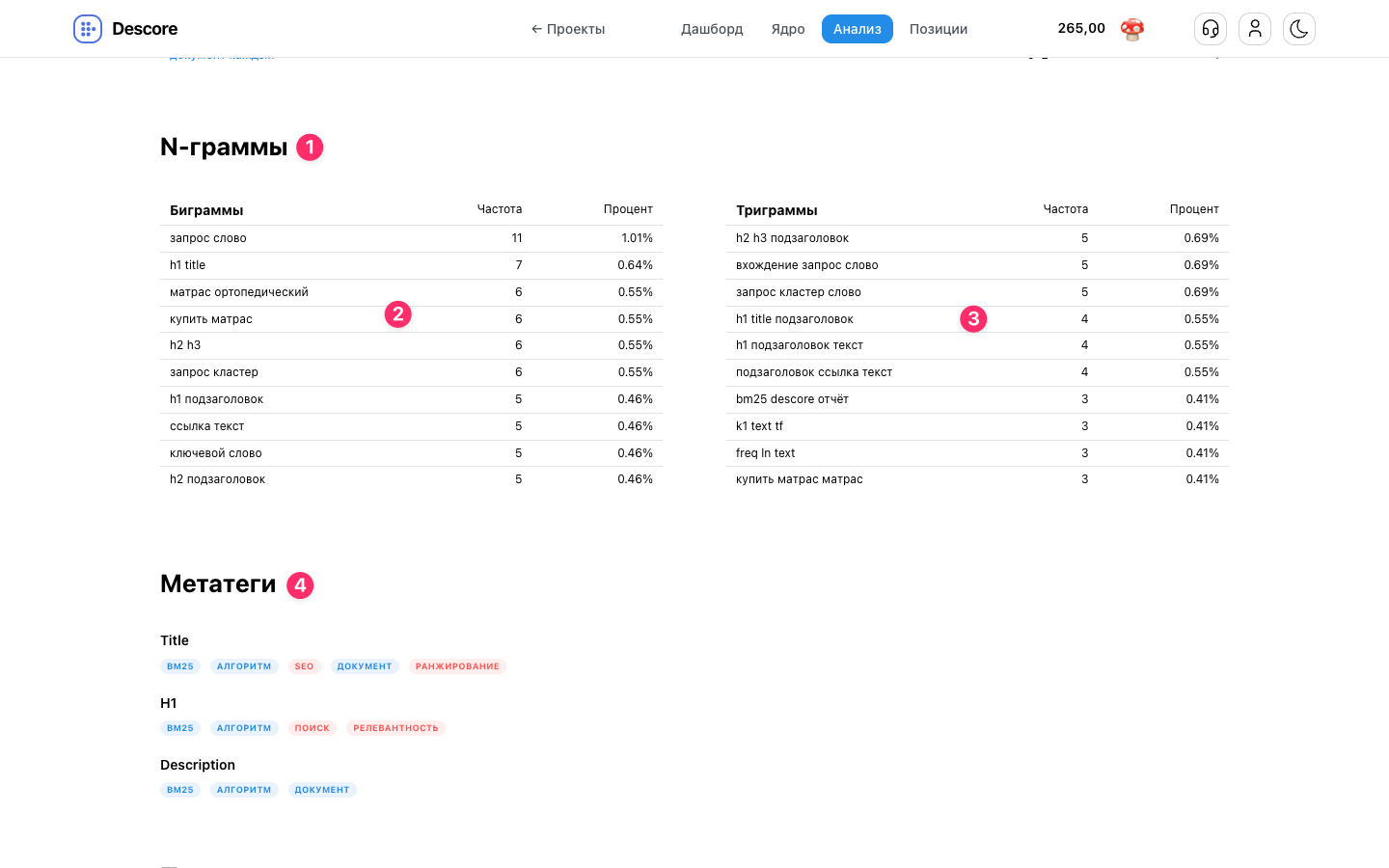1389x868 pixels.
Task: Select the trigram row 'freq ln text'
Action: click(x=977, y=453)
